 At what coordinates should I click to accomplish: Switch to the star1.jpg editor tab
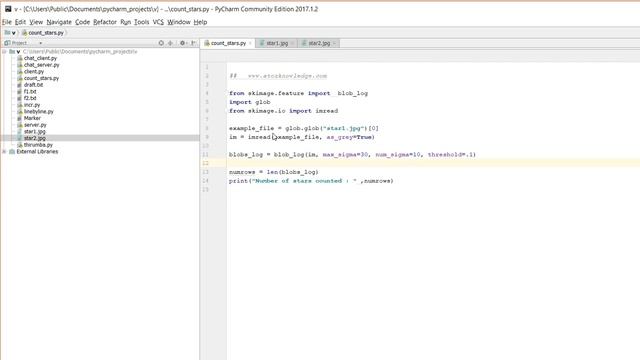(277, 43)
